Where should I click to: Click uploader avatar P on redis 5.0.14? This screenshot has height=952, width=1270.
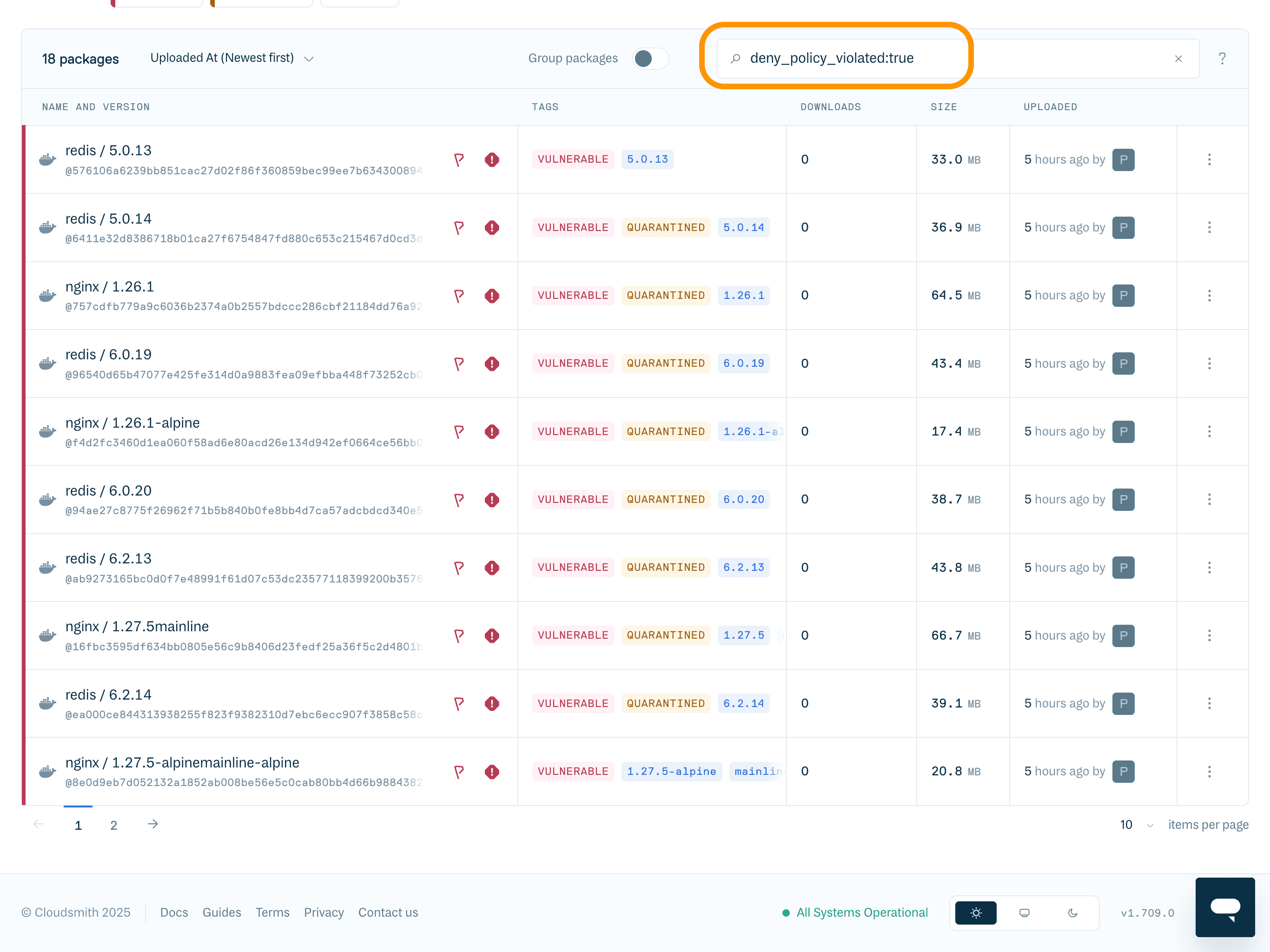tap(1123, 227)
